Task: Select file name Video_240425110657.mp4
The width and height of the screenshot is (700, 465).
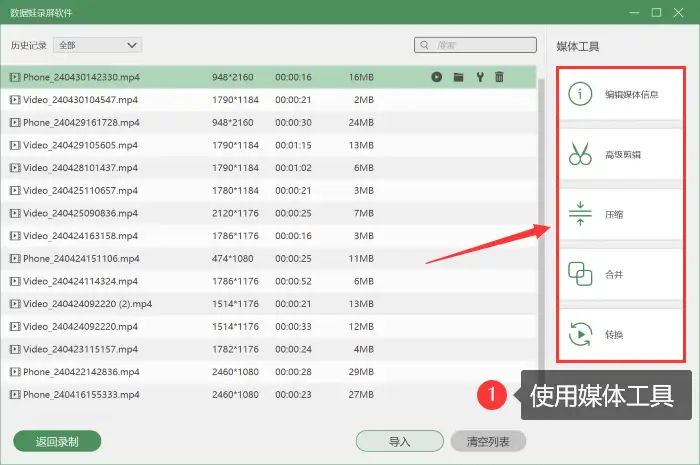Action: point(80,191)
